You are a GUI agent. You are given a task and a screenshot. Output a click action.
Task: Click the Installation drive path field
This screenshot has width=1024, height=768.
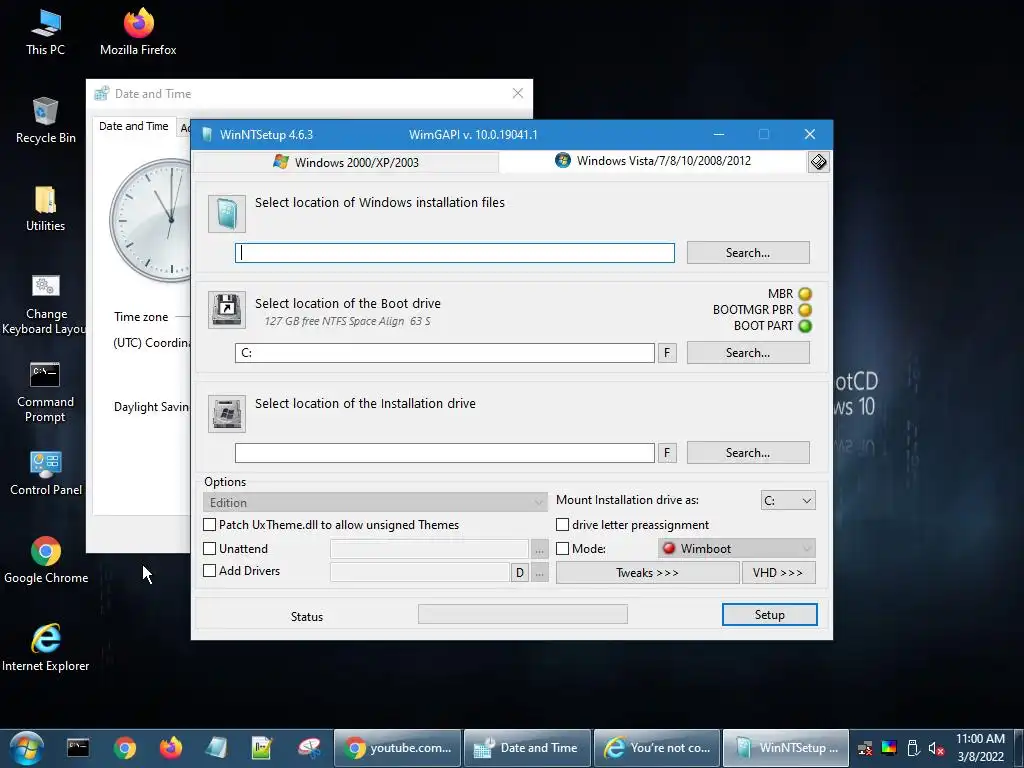pyautogui.click(x=445, y=453)
